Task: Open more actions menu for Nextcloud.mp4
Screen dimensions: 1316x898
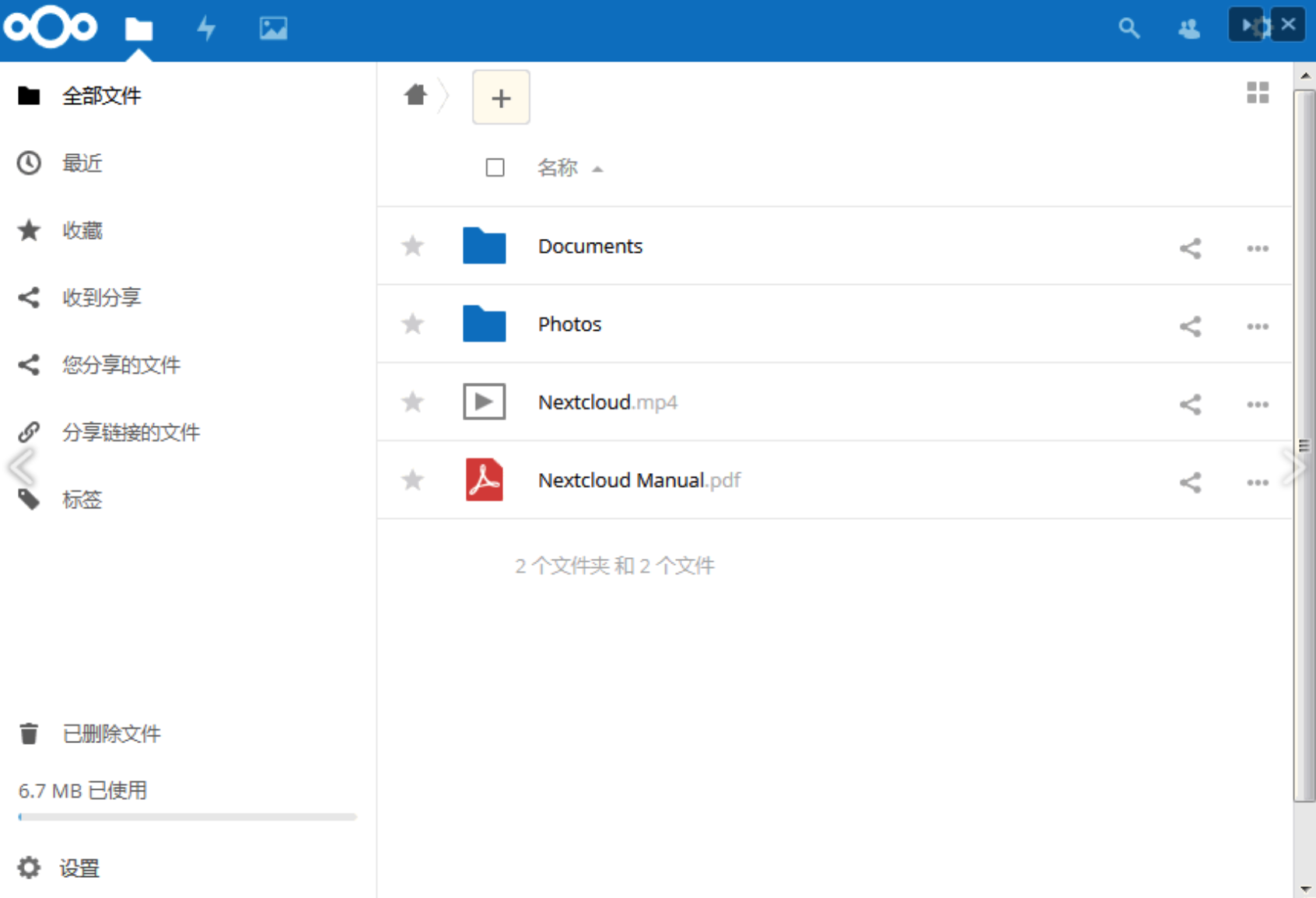Action: coord(1258,404)
